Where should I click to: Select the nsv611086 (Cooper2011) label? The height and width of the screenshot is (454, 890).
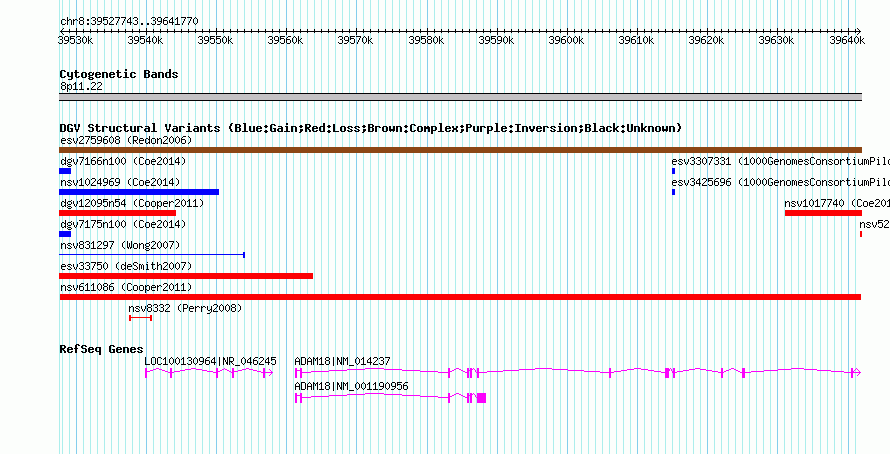pos(126,287)
